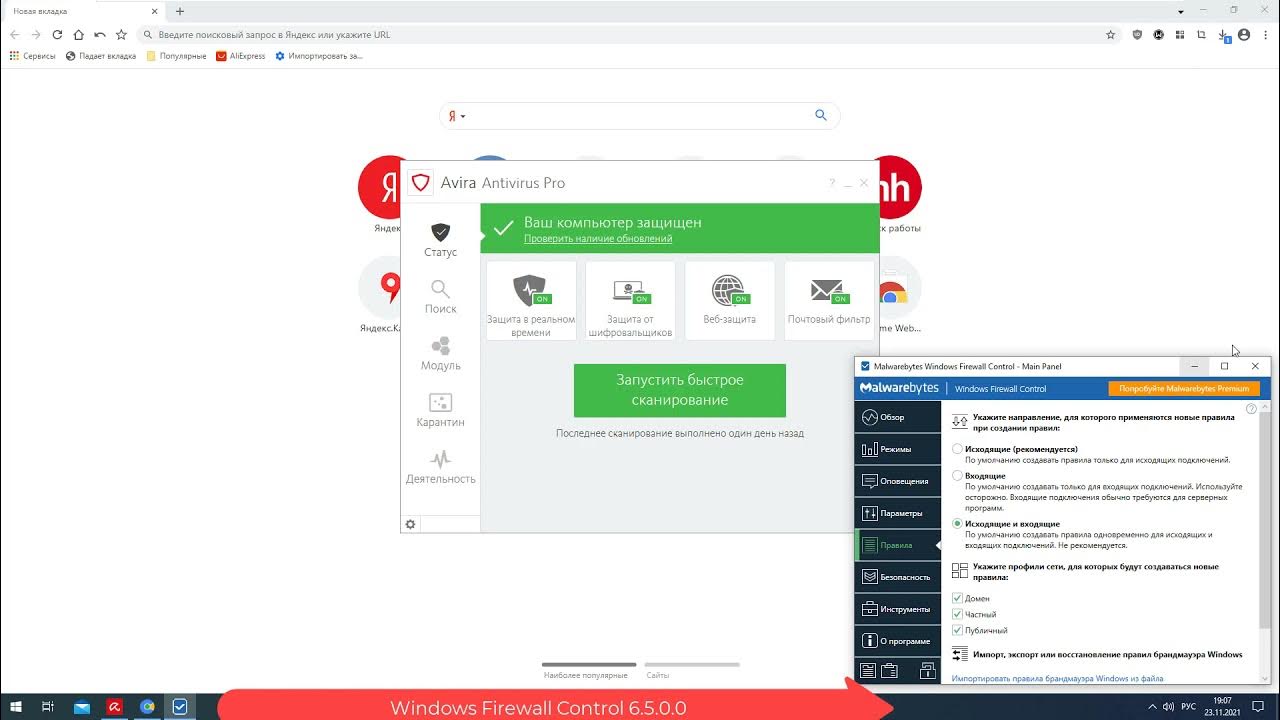Image resolution: width=1280 pixels, height=720 pixels.
Task: Open Avira Статус tab
Action: (x=440, y=240)
